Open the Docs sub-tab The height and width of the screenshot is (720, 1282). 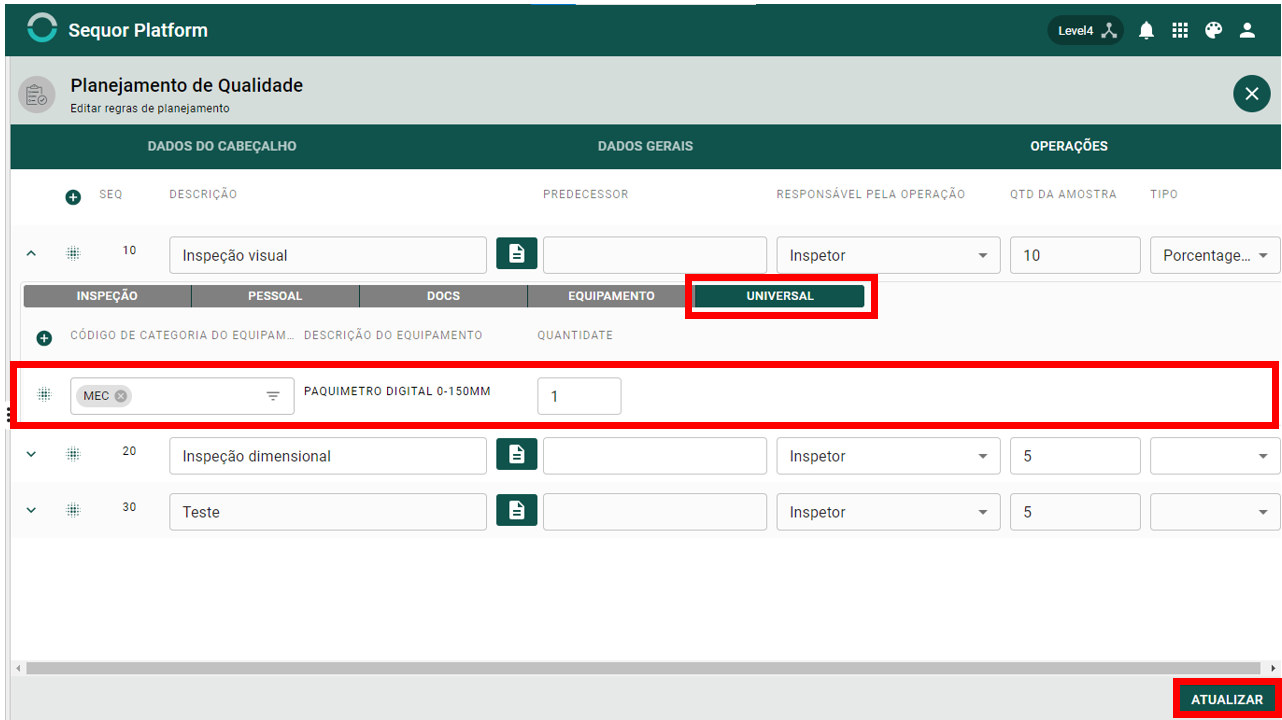443,296
